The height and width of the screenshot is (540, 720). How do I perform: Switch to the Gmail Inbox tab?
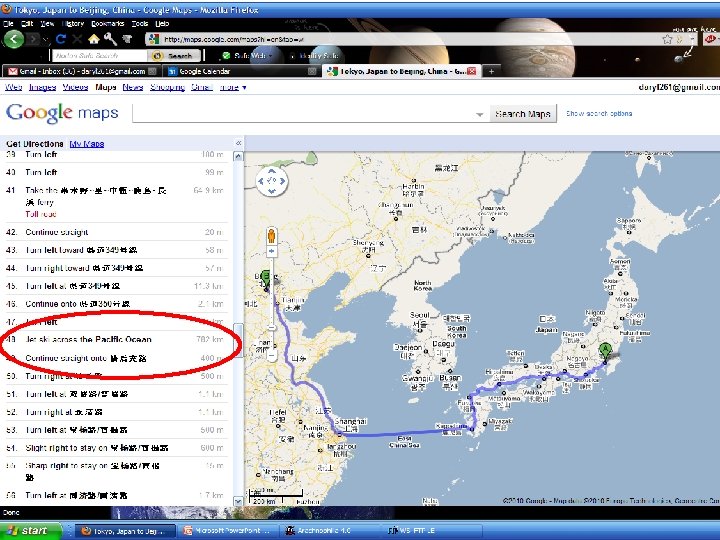click(82, 71)
